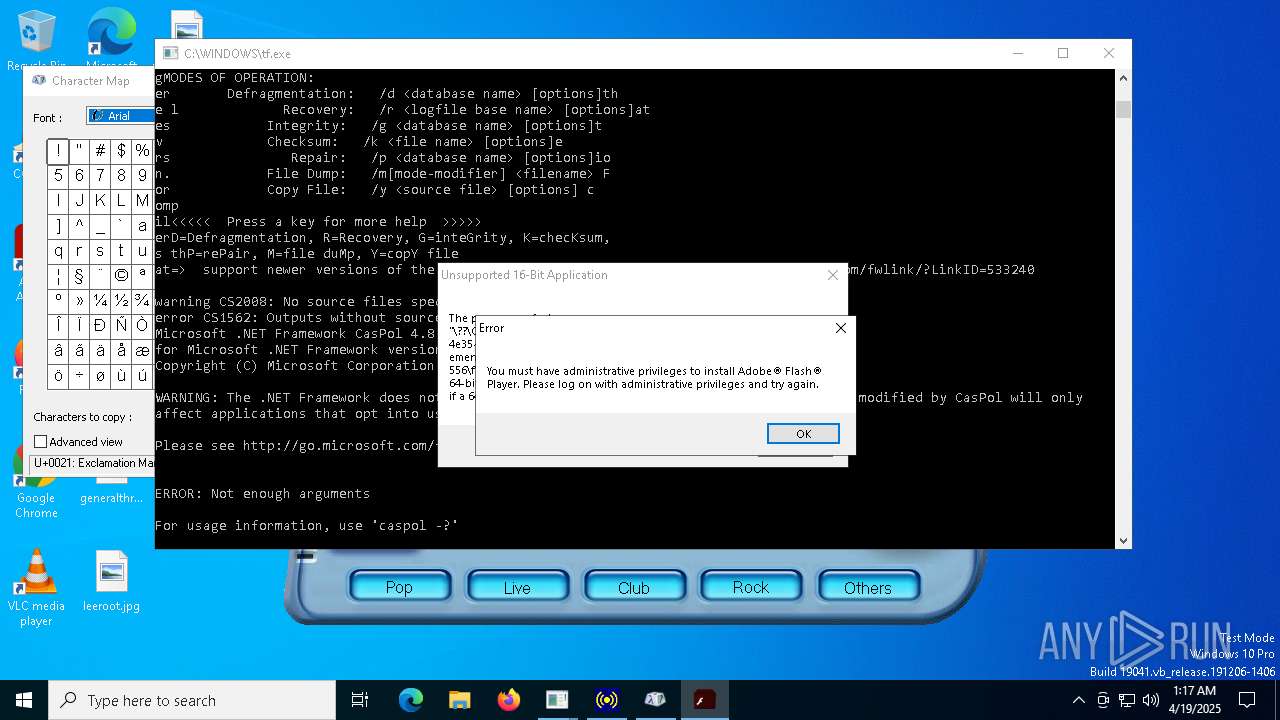Viewport: 1280px width, 720px height.
Task: Click the taskbar search box
Action: point(192,700)
